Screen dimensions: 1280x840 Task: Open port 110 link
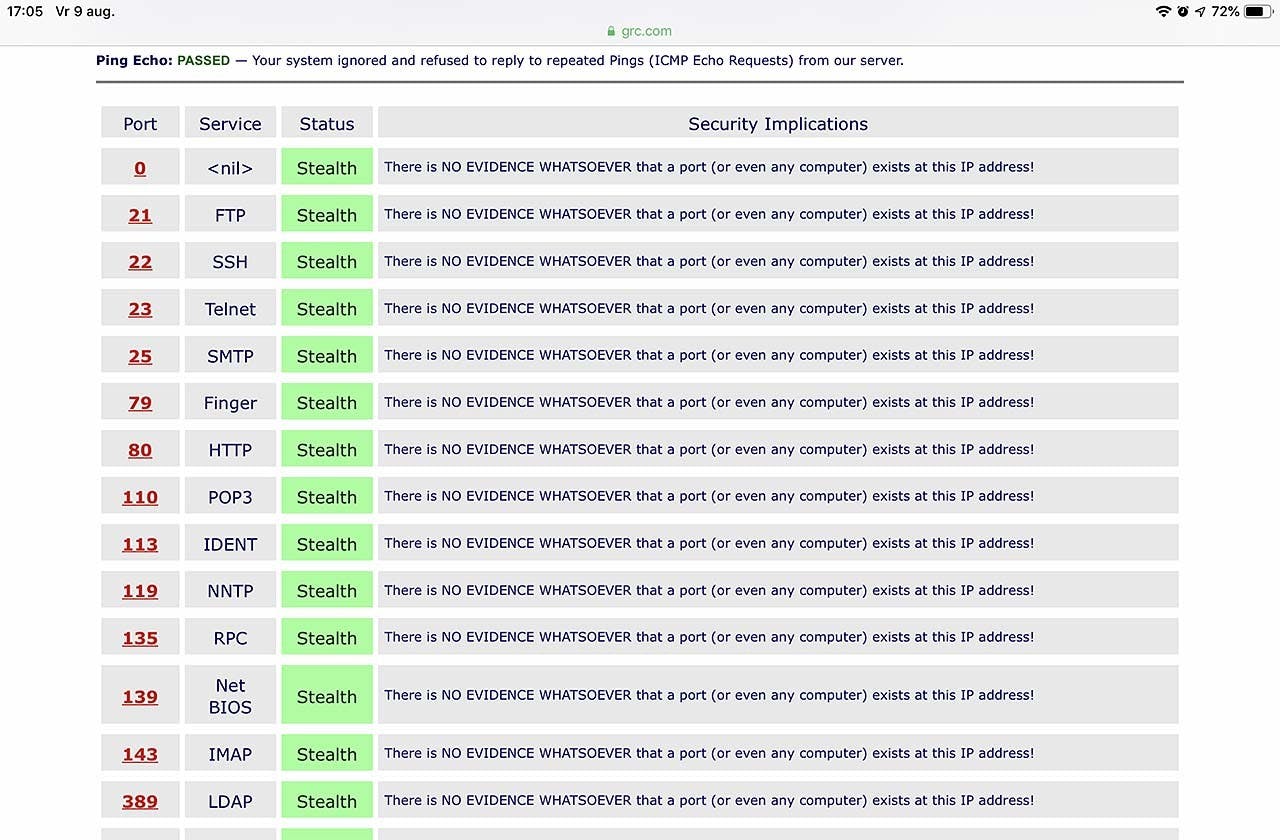coord(140,497)
